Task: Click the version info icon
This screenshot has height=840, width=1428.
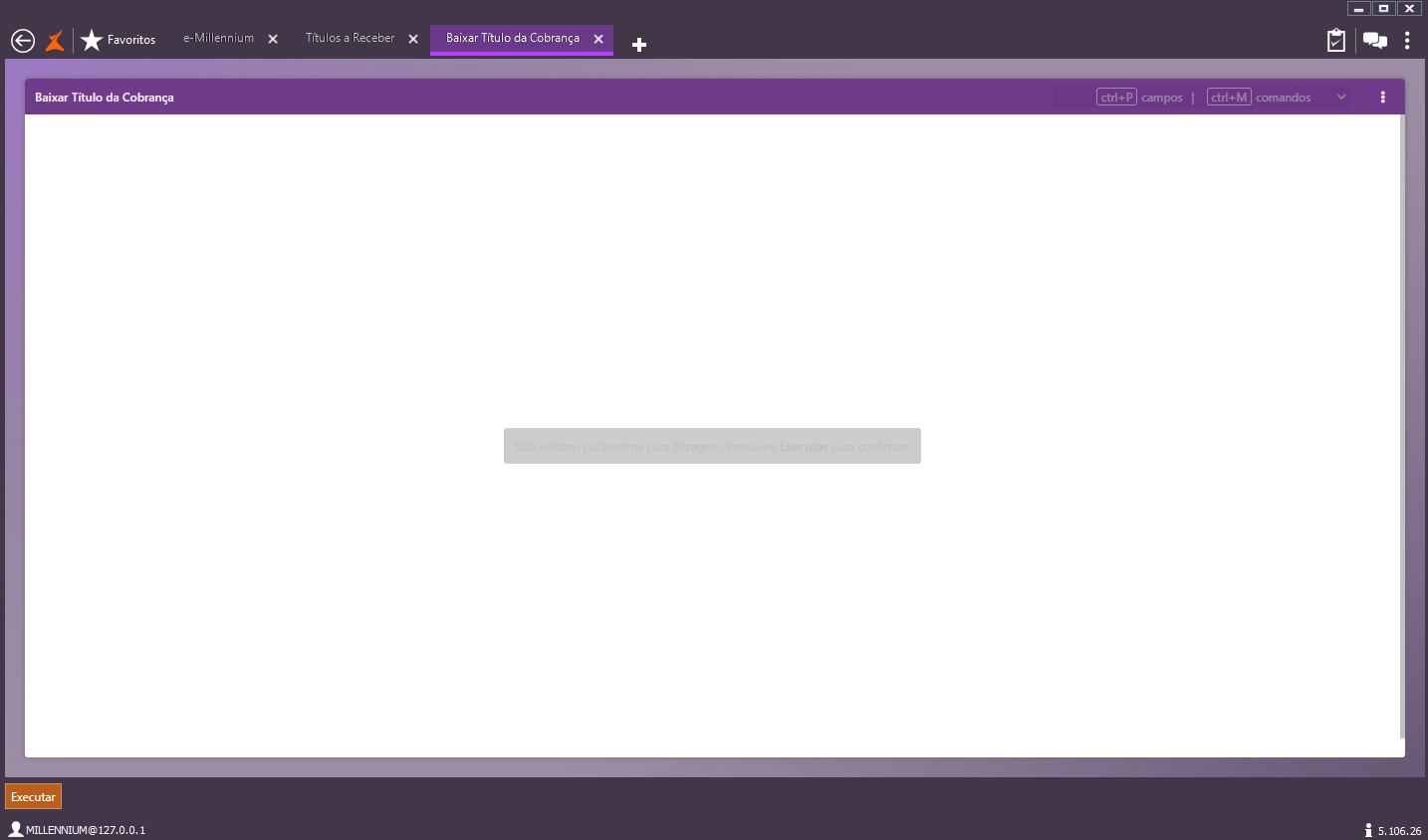Action: point(1368,830)
